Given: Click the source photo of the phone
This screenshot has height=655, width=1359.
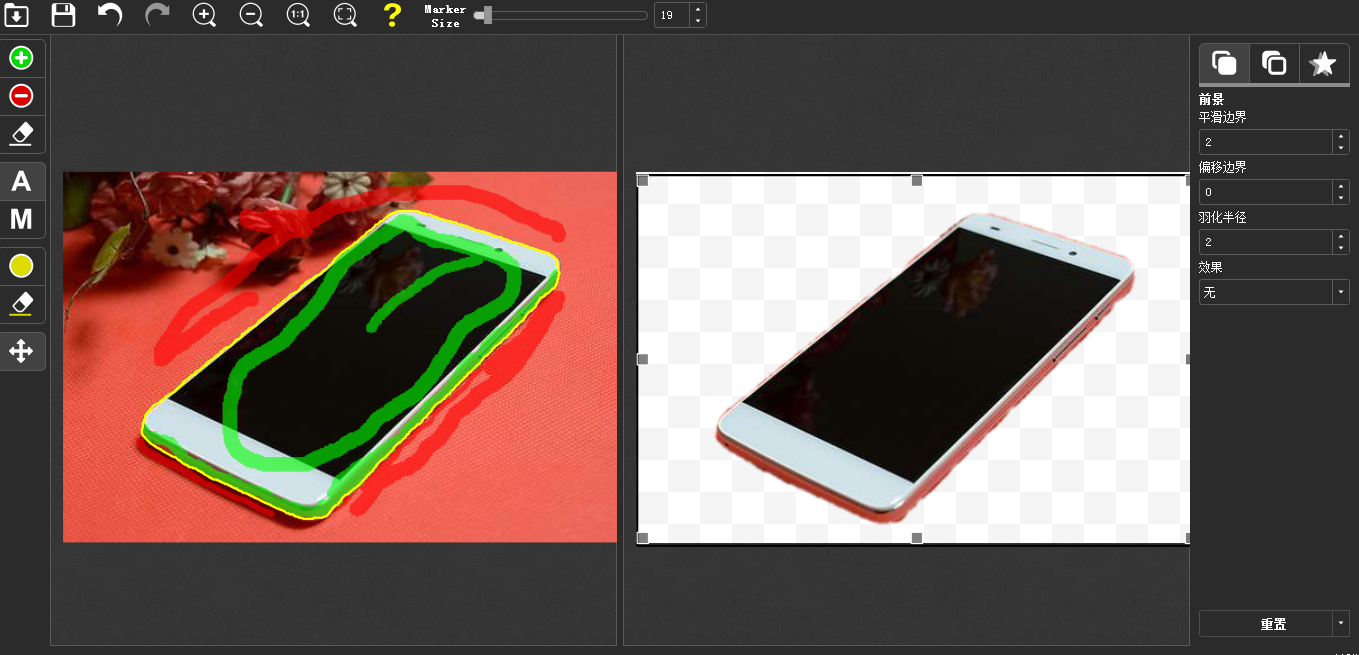Looking at the screenshot, I should coord(340,357).
